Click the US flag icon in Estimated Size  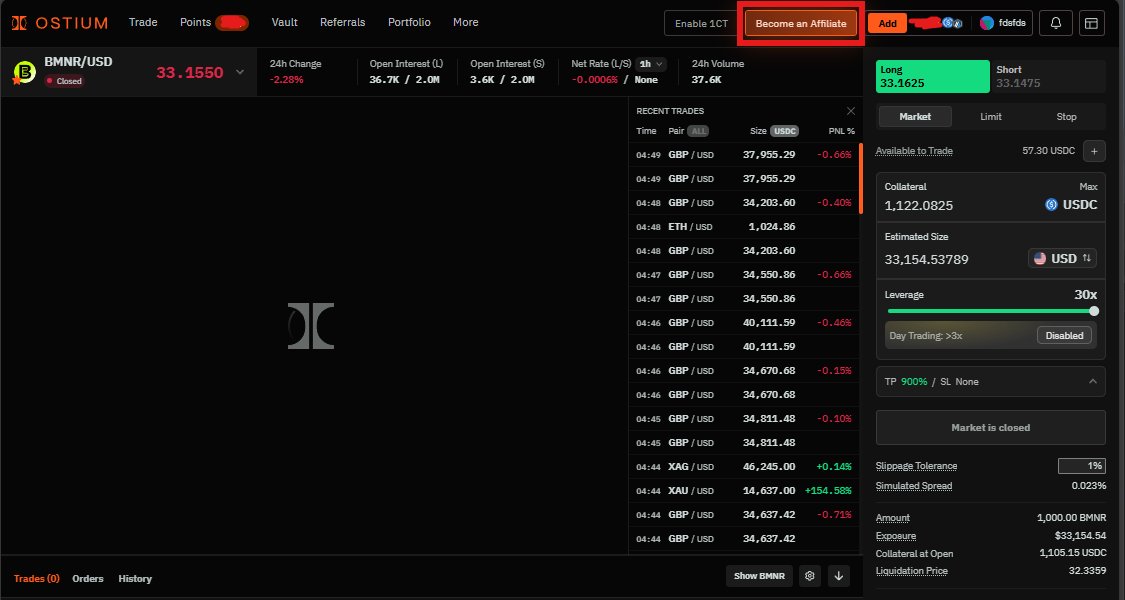tap(1040, 258)
